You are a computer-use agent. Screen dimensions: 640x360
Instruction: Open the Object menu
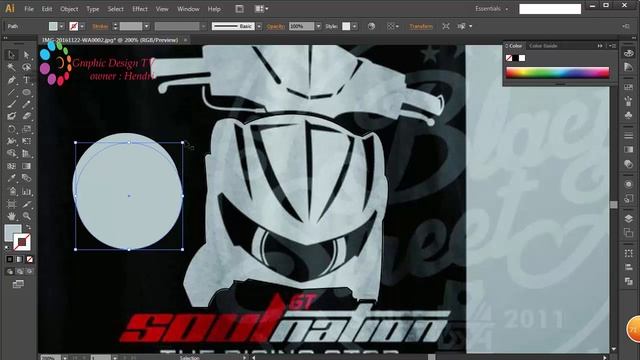[x=69, y=9]
